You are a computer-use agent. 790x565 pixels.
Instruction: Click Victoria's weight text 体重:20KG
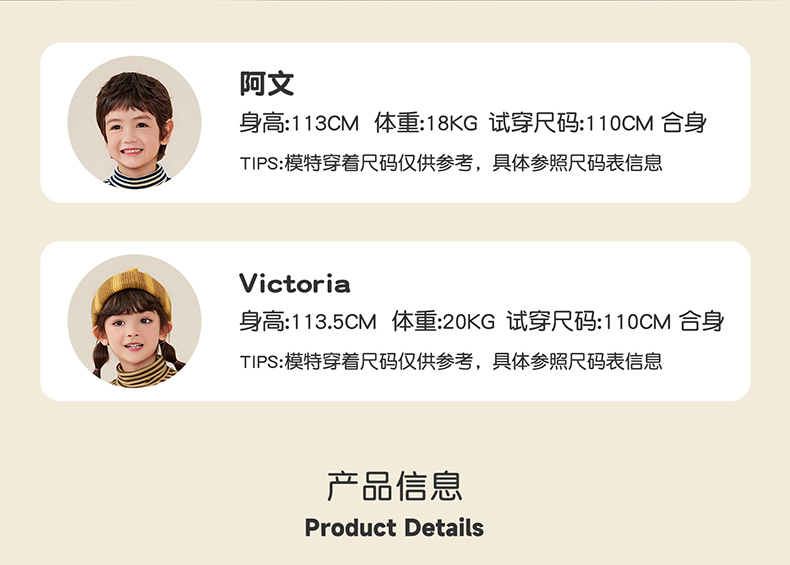point(443,322)
